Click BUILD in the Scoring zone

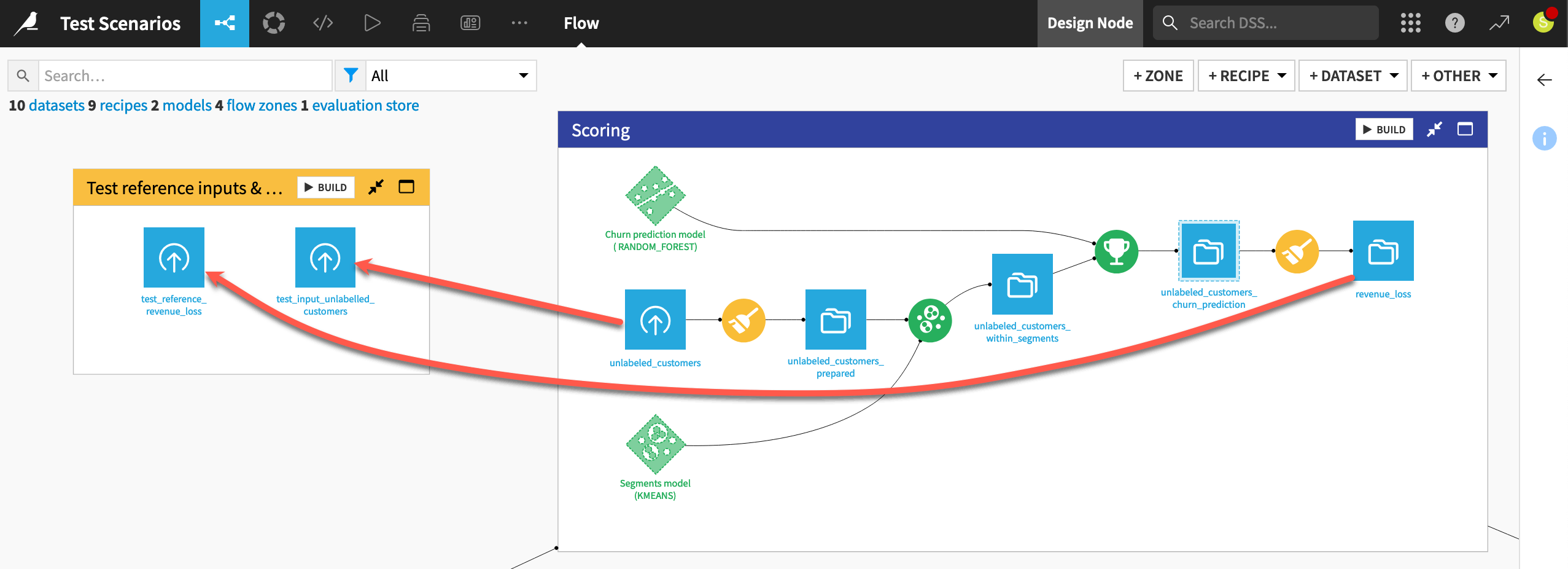pyautogui.click(x=1384, y=130)
